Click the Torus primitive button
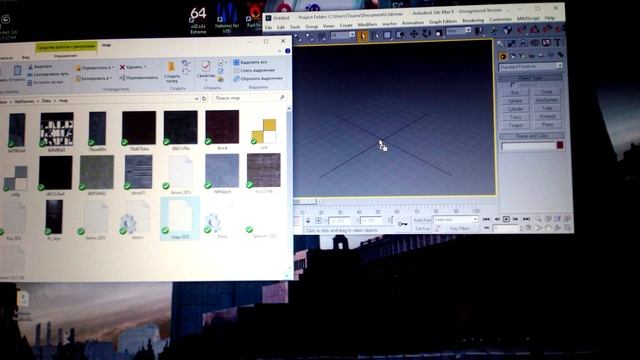640x360 pixels. point(516,117)
